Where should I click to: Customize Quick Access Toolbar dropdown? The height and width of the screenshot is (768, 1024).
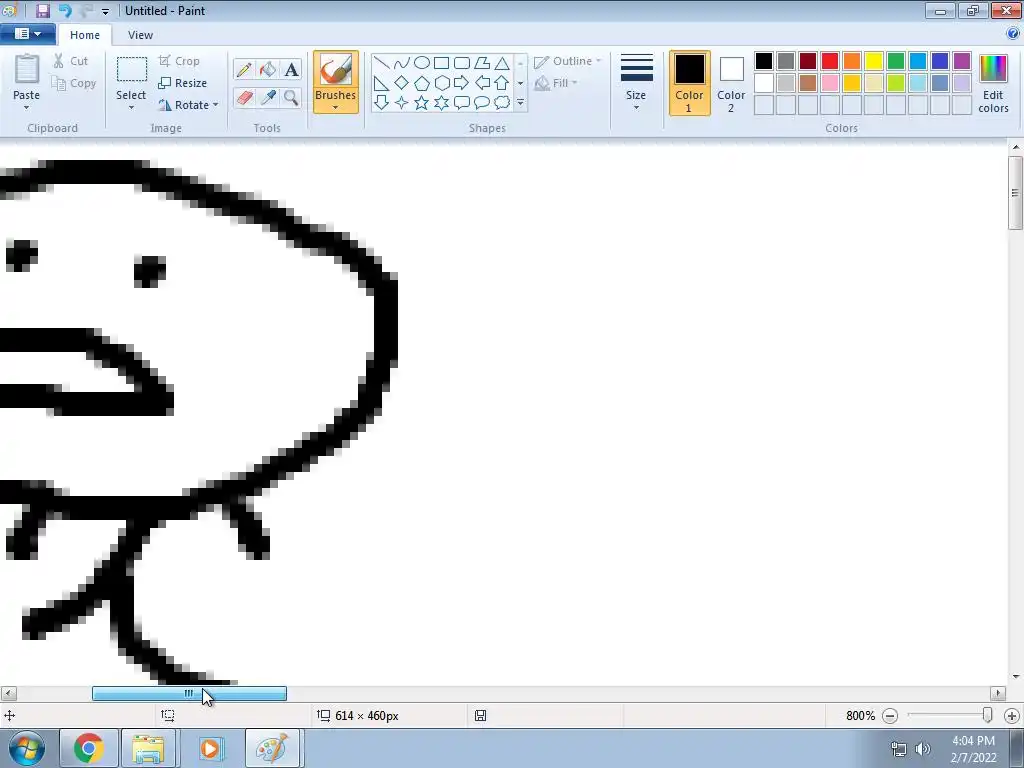(x=105, y=11)
